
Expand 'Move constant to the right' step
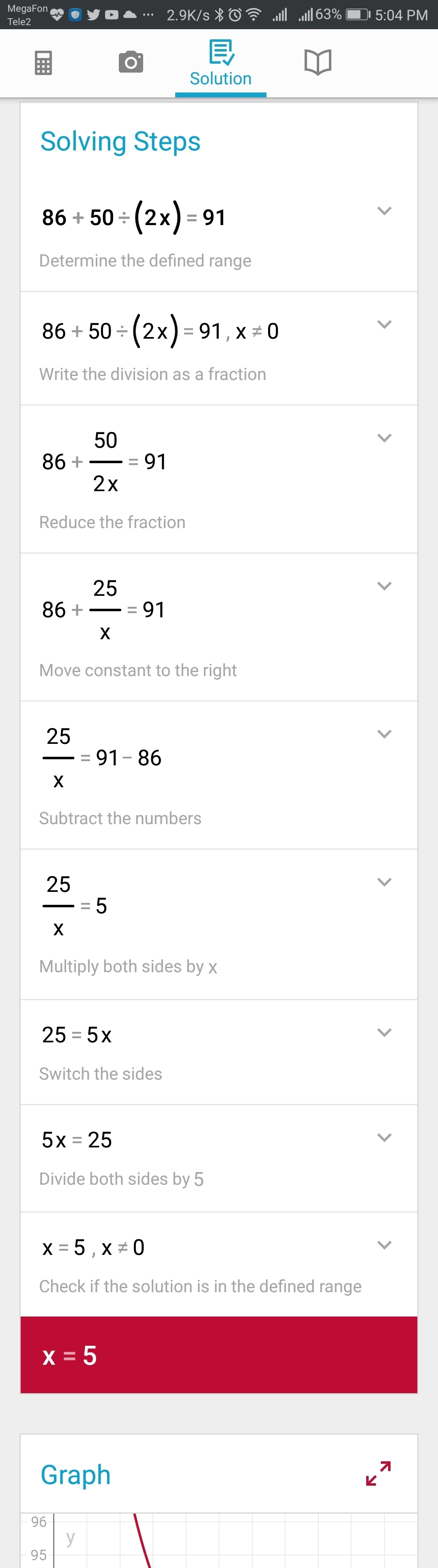(x=384, y=586)
